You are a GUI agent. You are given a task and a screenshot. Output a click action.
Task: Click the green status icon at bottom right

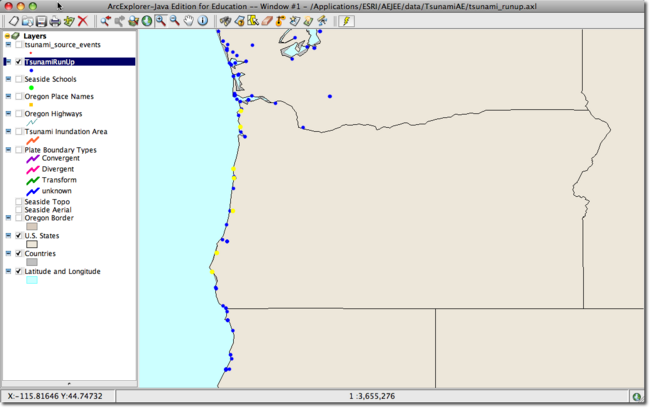[638, 397]
